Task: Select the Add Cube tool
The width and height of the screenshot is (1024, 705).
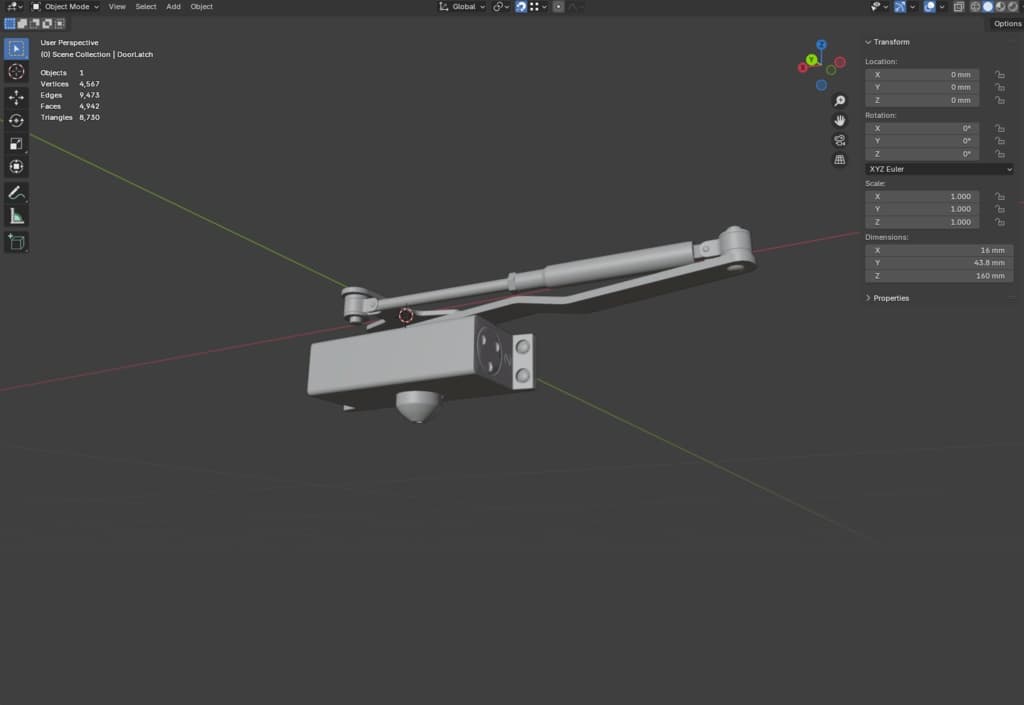Action: tap(16, 242)
